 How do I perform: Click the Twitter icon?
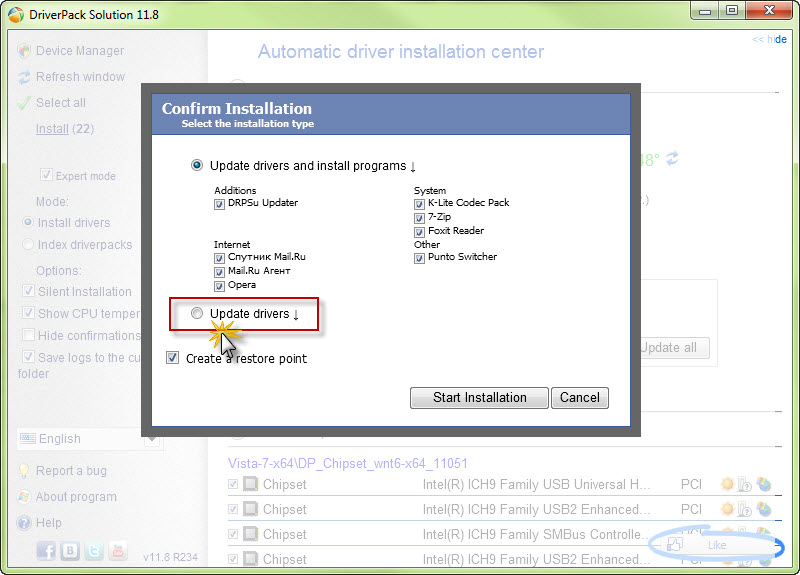pos(94,551)
